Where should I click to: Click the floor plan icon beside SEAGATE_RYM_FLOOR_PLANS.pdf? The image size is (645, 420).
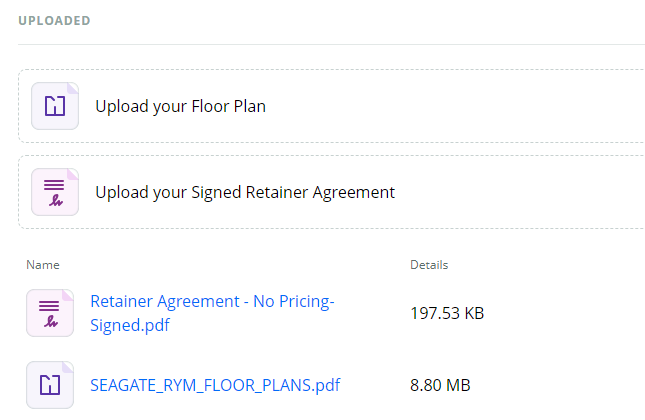(50, 385)
